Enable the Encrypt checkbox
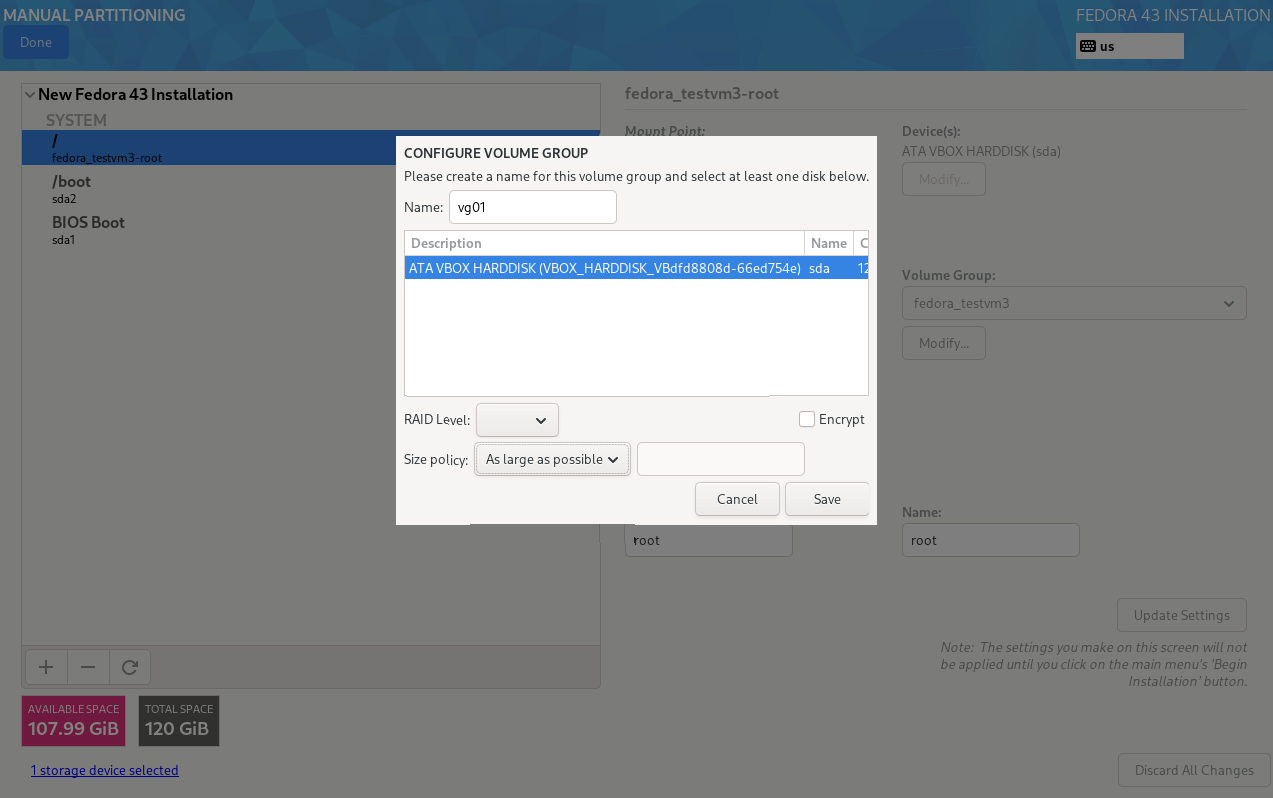Screen dimensions: 1273x798 pos(807,419)
